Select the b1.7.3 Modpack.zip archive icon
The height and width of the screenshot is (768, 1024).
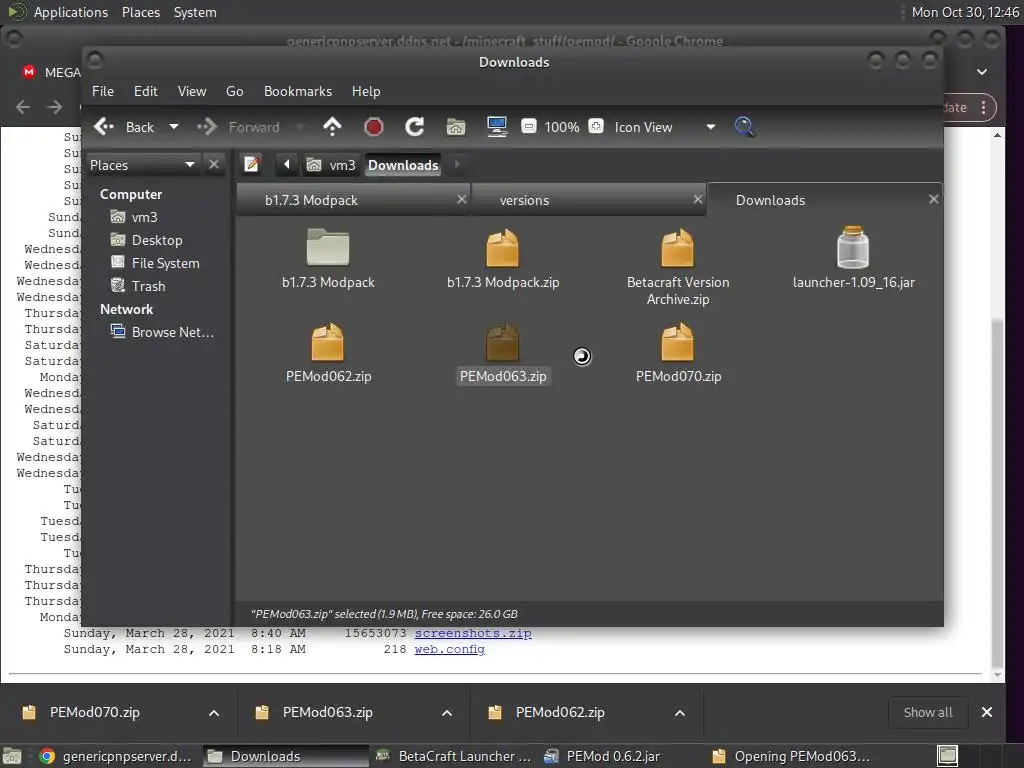(x=502, y=248)
